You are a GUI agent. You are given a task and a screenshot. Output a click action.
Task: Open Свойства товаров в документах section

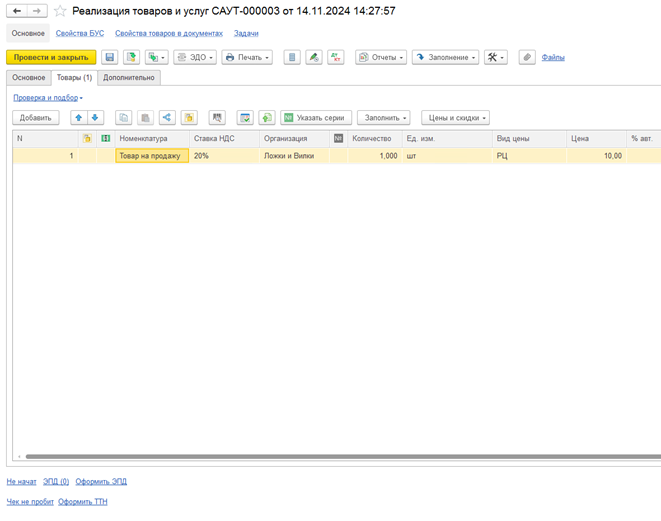click(169, 33)
